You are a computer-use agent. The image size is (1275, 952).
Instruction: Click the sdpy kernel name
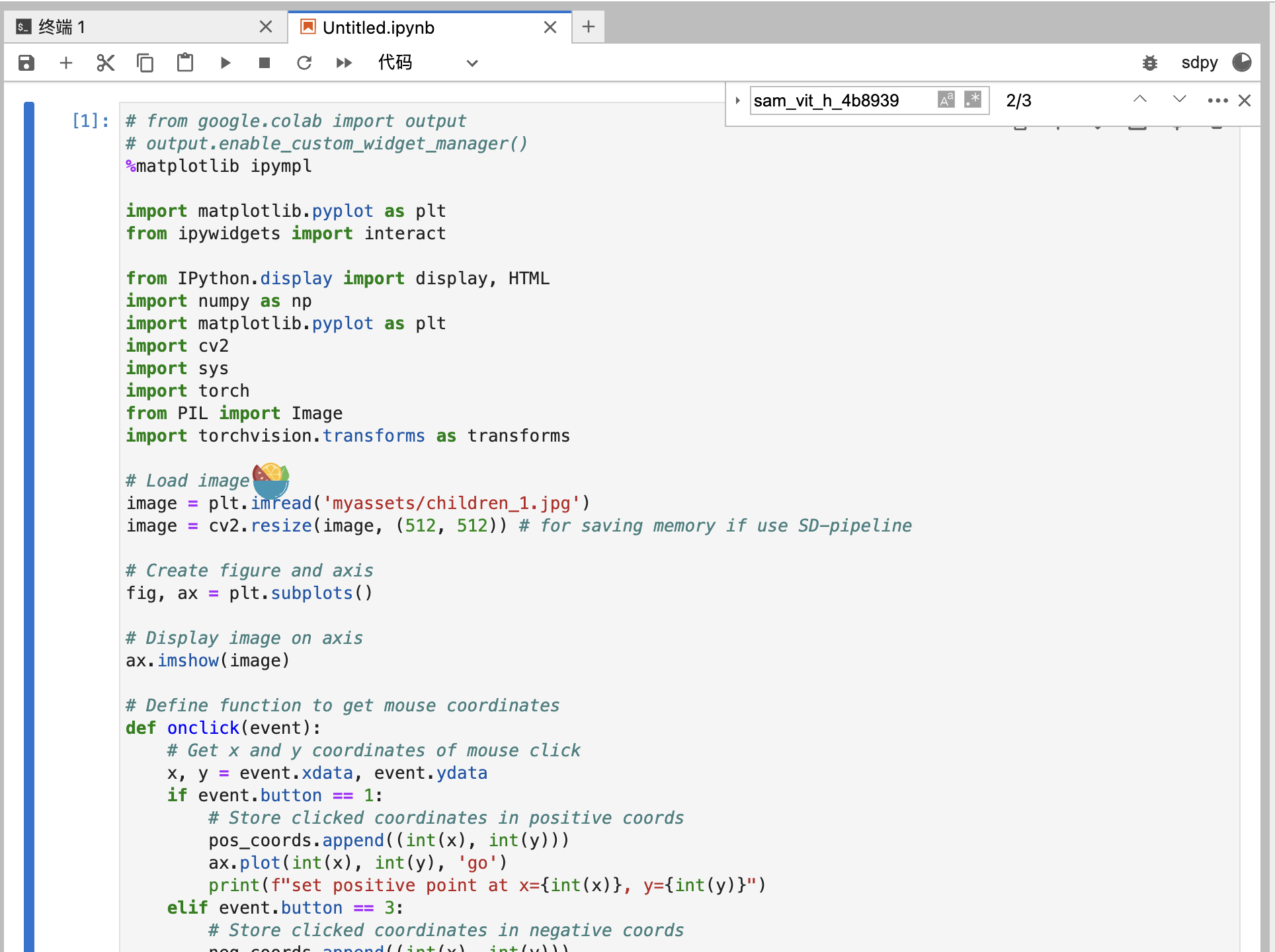1199,63
